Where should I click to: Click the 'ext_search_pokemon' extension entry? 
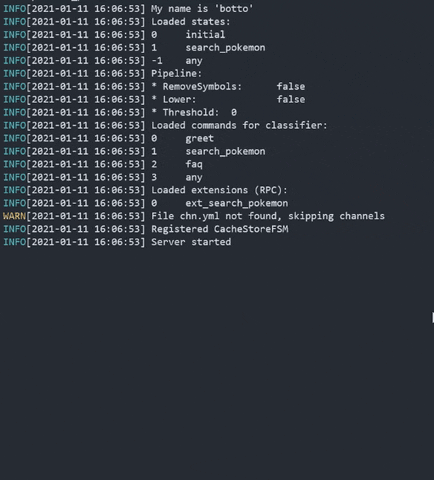[237, 203]
